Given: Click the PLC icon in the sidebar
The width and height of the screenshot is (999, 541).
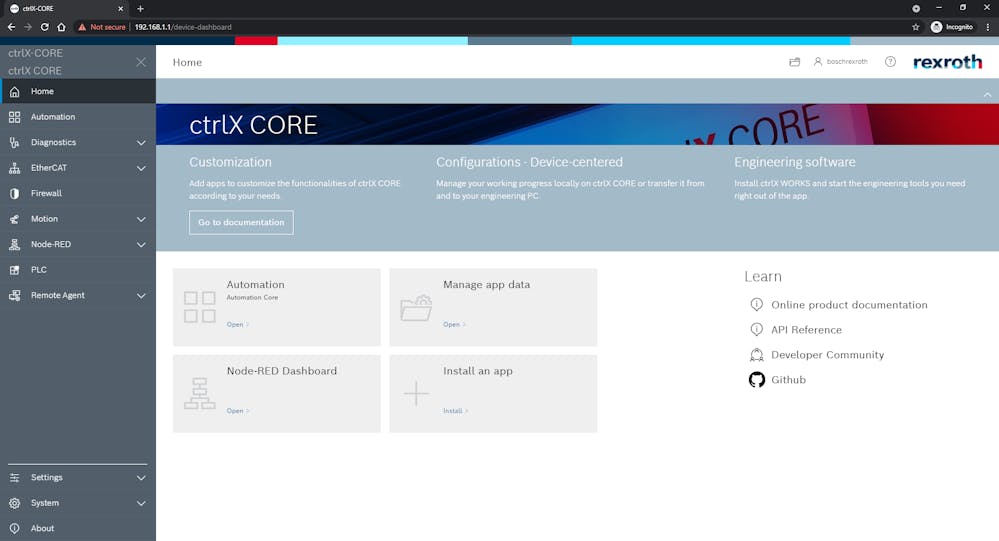Looking at the screenshot, I should [15, 270].
